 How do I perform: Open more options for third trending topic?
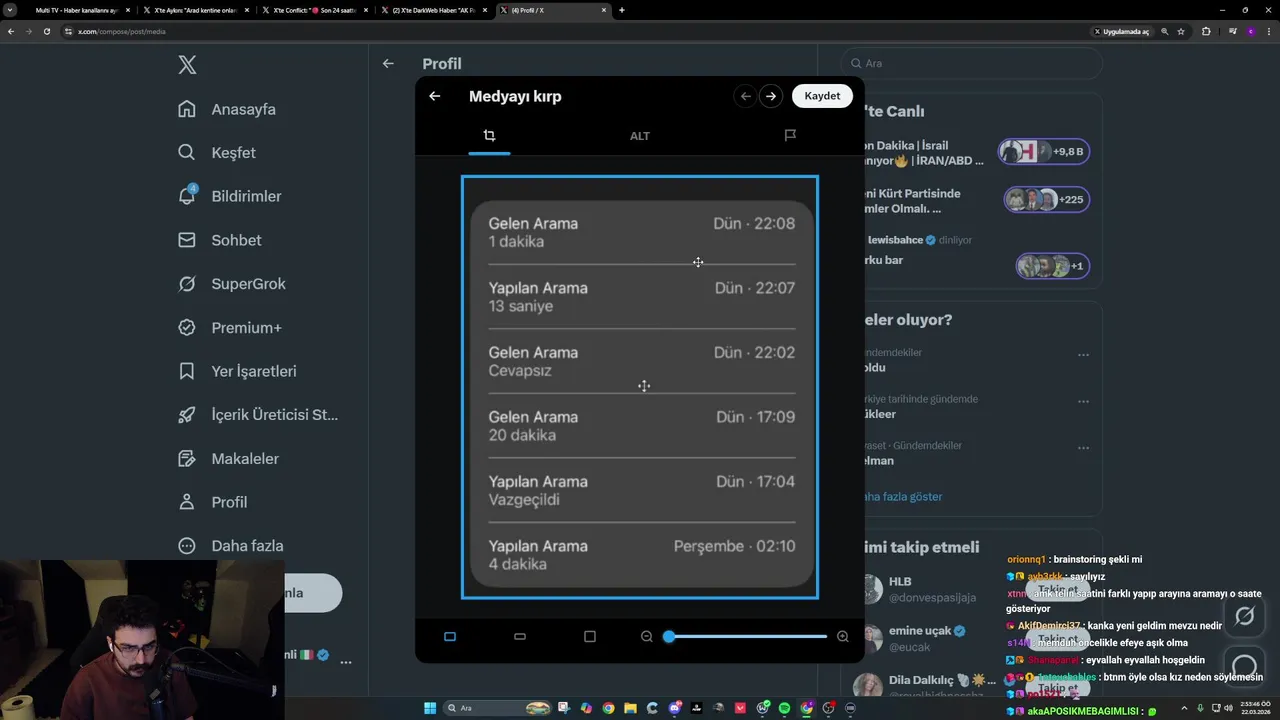(1083, 447)
